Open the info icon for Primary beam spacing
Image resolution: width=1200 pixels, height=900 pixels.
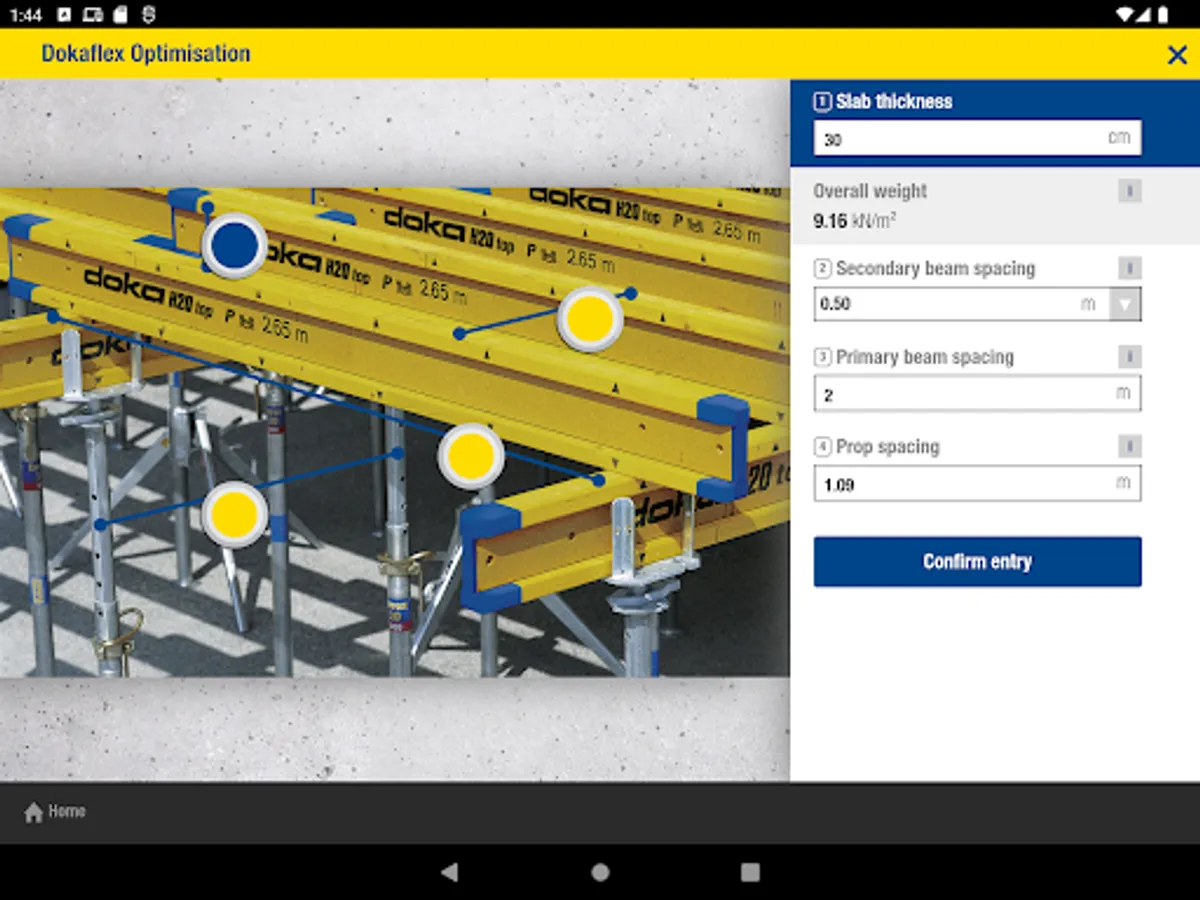pyautogui.click(x=1129, y=357)
